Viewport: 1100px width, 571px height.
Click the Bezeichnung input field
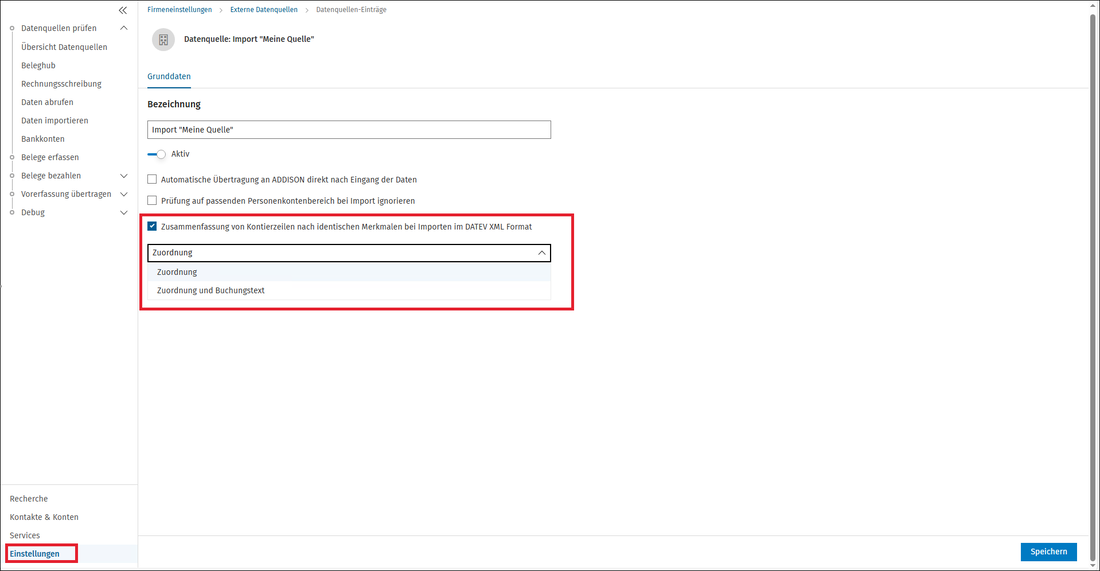tap(349, 130)
